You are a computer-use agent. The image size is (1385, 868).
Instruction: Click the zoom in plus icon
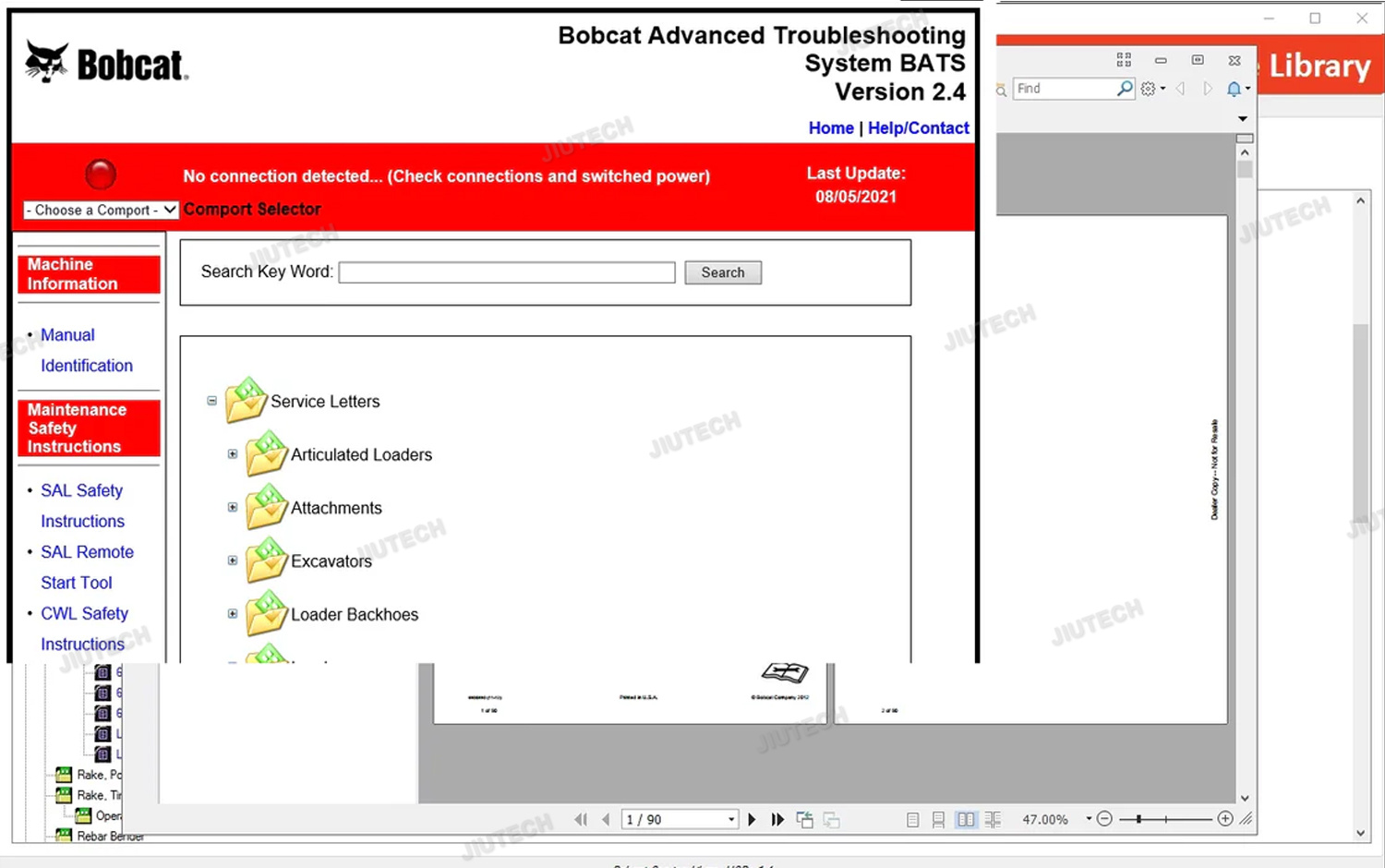1225,819
